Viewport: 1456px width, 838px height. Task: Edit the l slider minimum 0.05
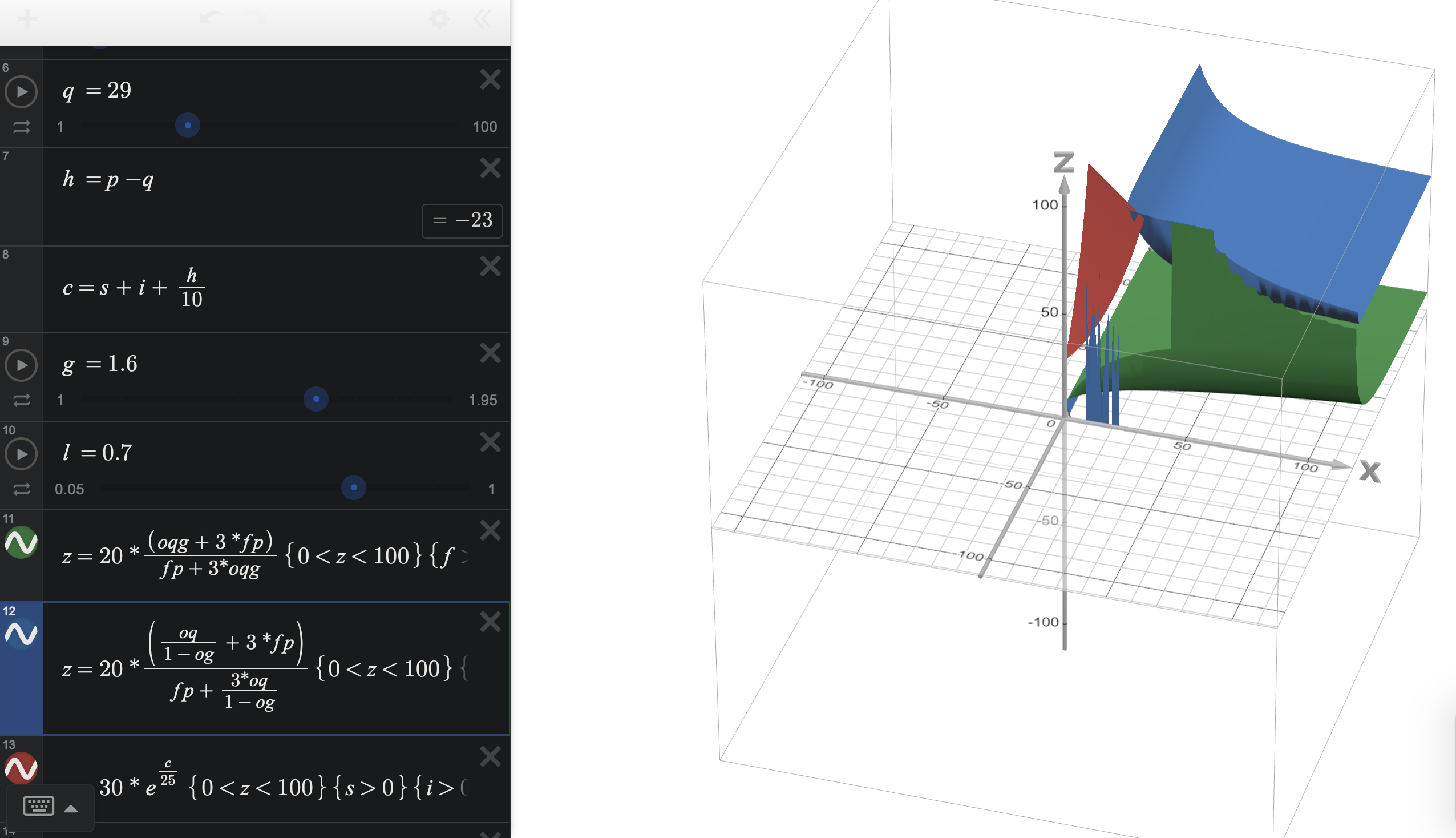69,489
